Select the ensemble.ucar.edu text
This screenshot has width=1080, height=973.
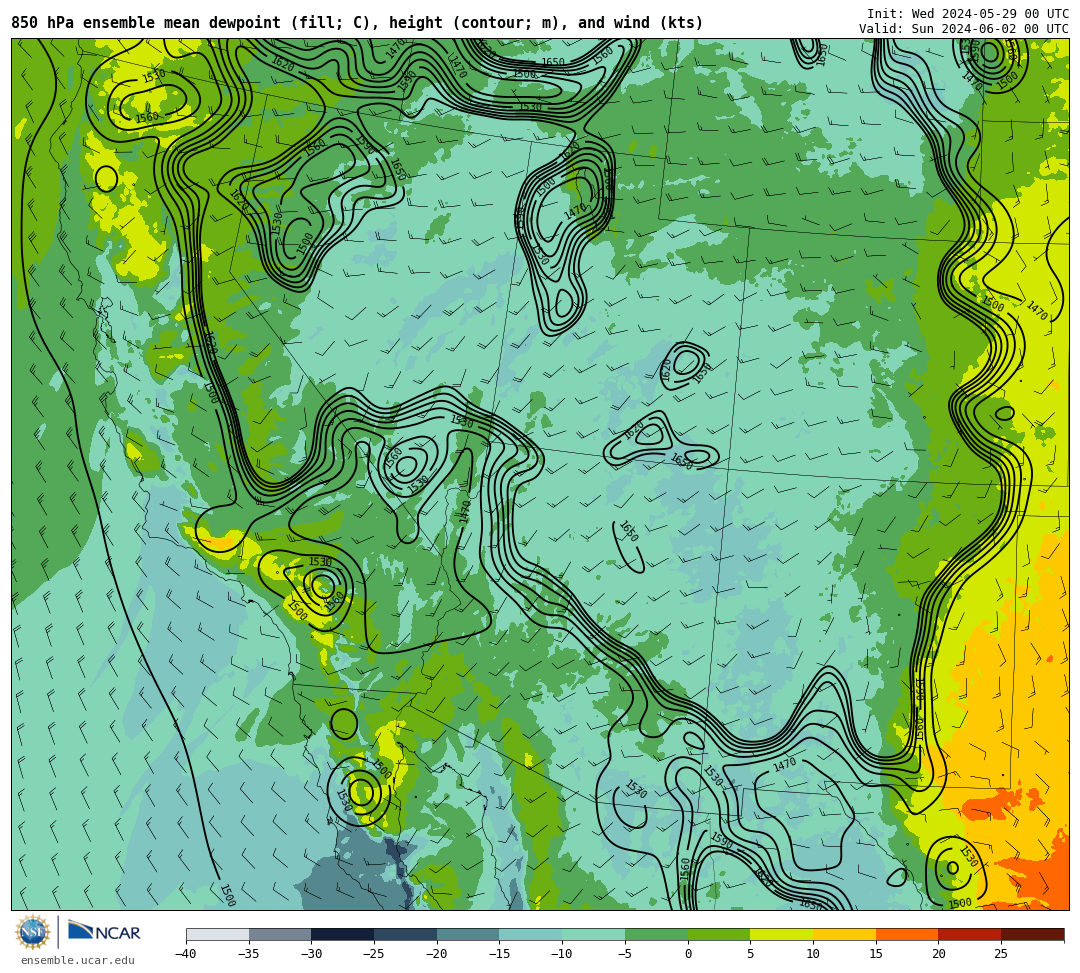(78, 960)
